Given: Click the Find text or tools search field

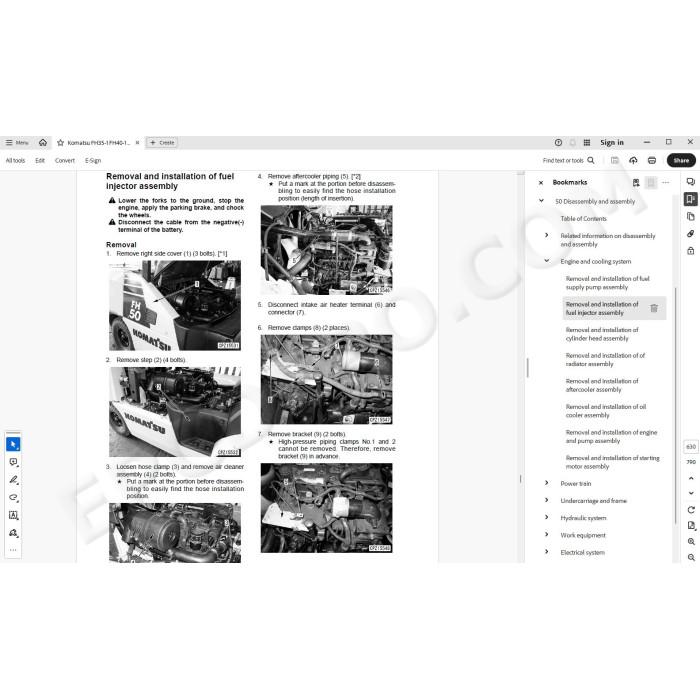Looking at the screenshot, I should (568, 160).
